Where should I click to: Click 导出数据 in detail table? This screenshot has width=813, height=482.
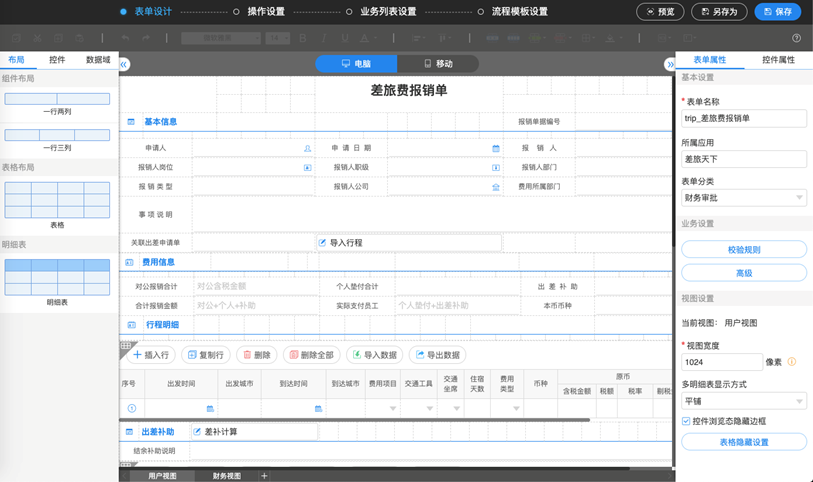coord(438,355)
